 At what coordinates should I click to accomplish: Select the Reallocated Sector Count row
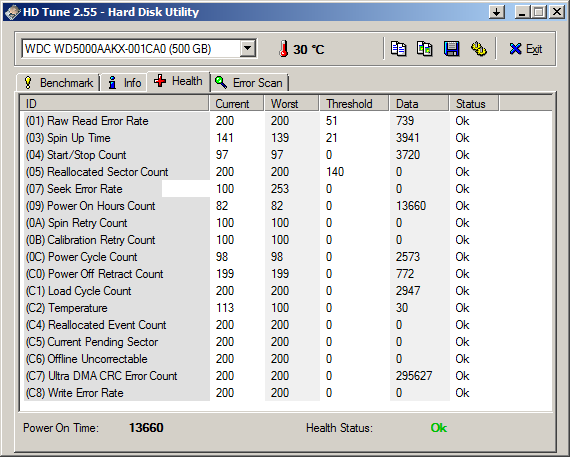coord(286,172)
